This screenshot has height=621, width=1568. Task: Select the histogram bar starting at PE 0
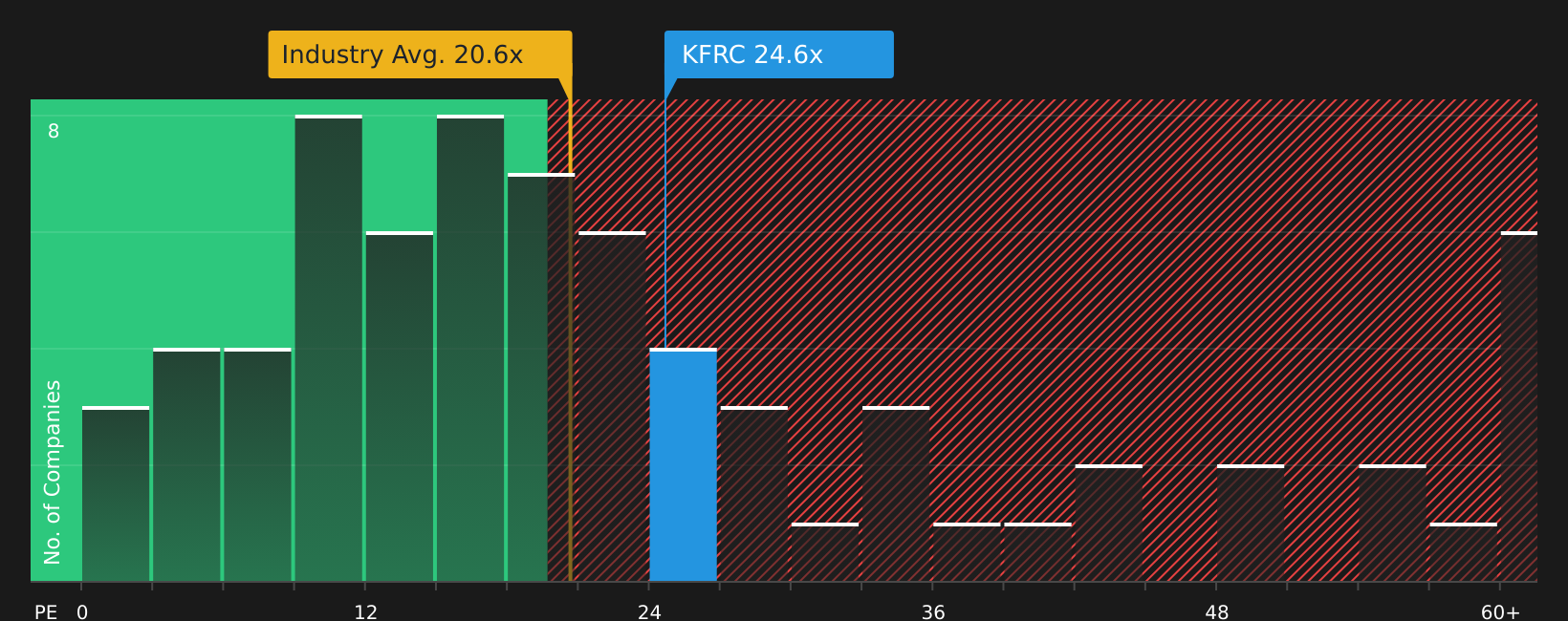(116, 494)
